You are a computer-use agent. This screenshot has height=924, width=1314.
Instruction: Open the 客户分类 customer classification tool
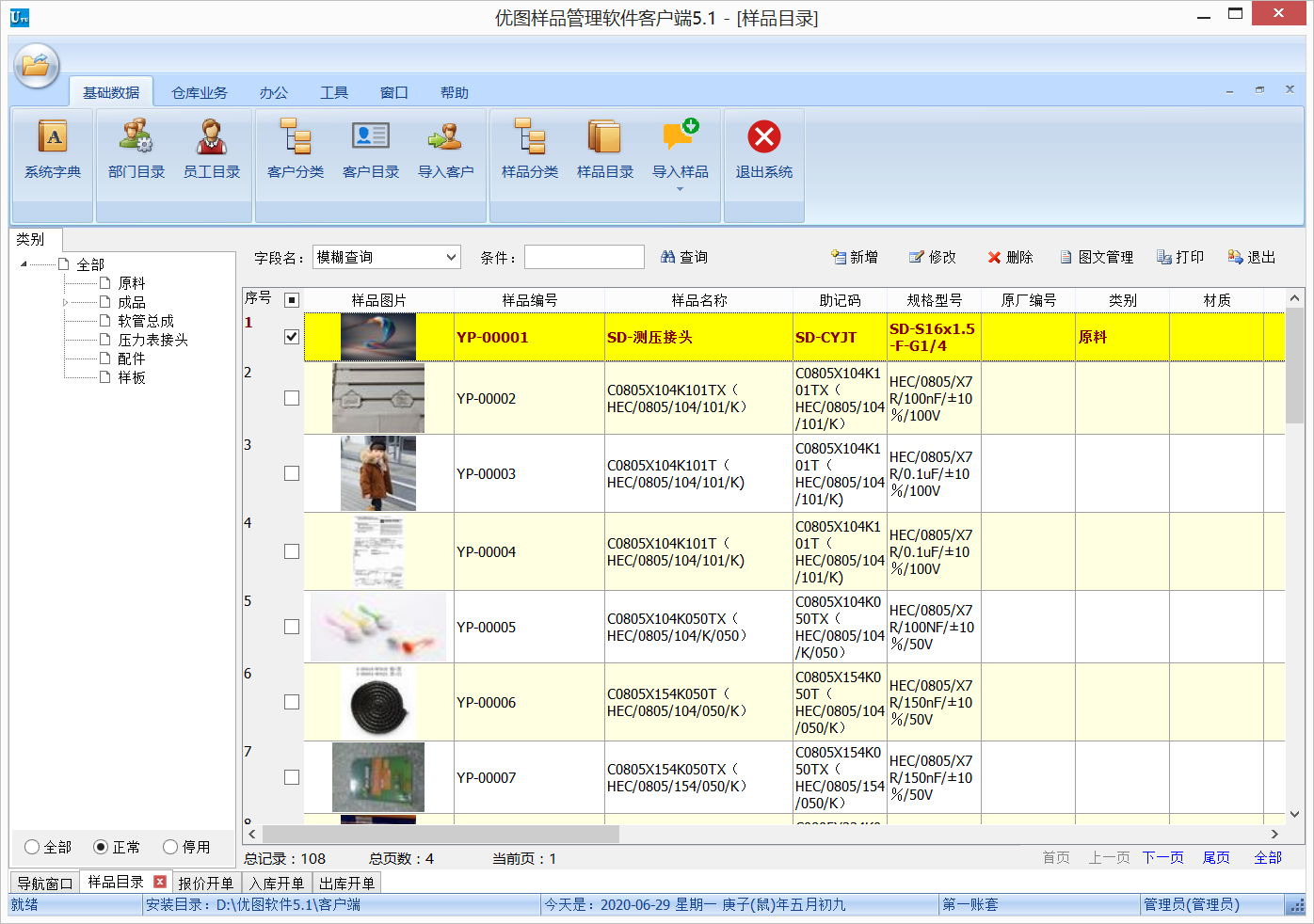pos(295,151)
